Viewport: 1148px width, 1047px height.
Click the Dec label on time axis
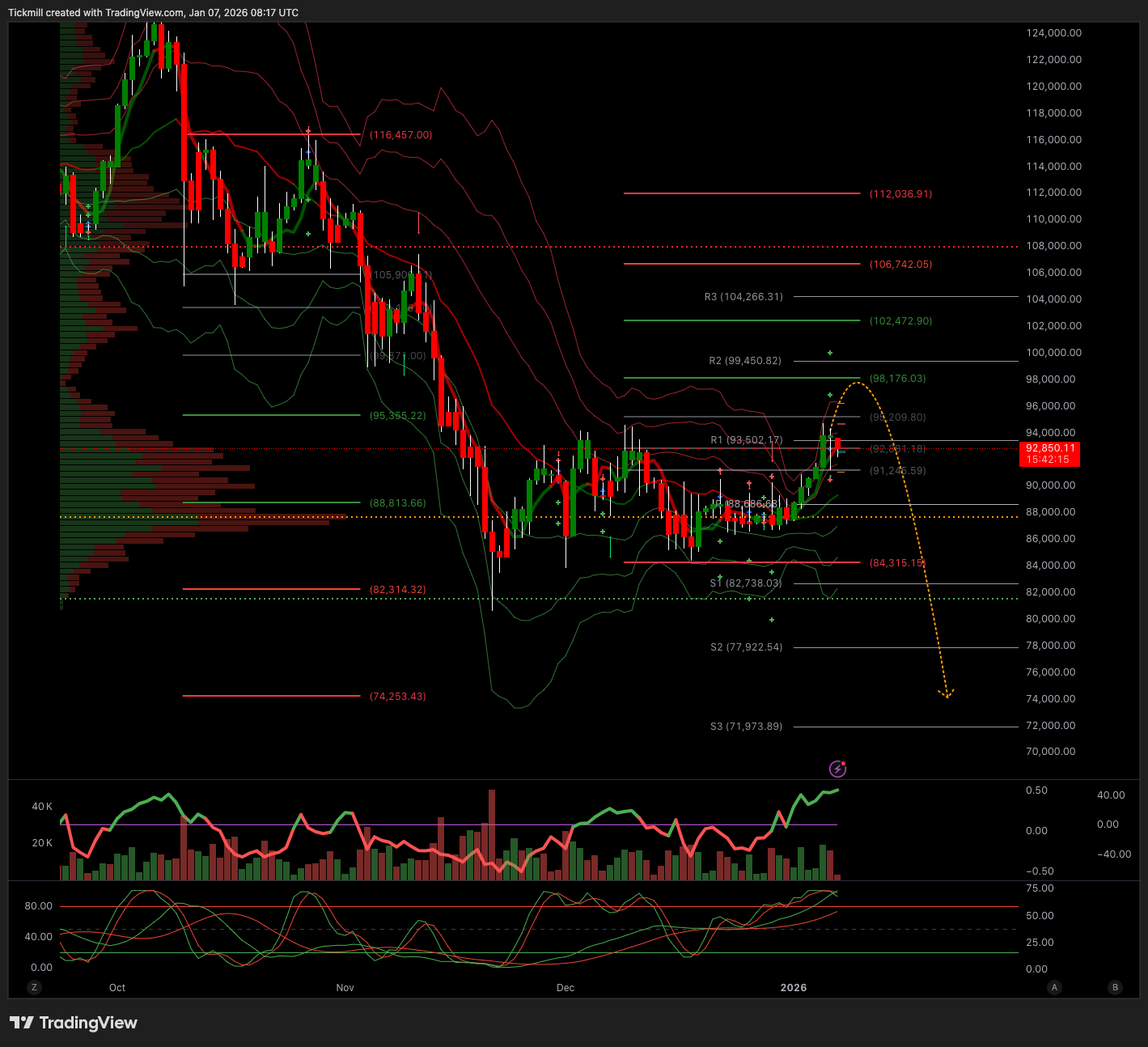(x=566, y=987)
